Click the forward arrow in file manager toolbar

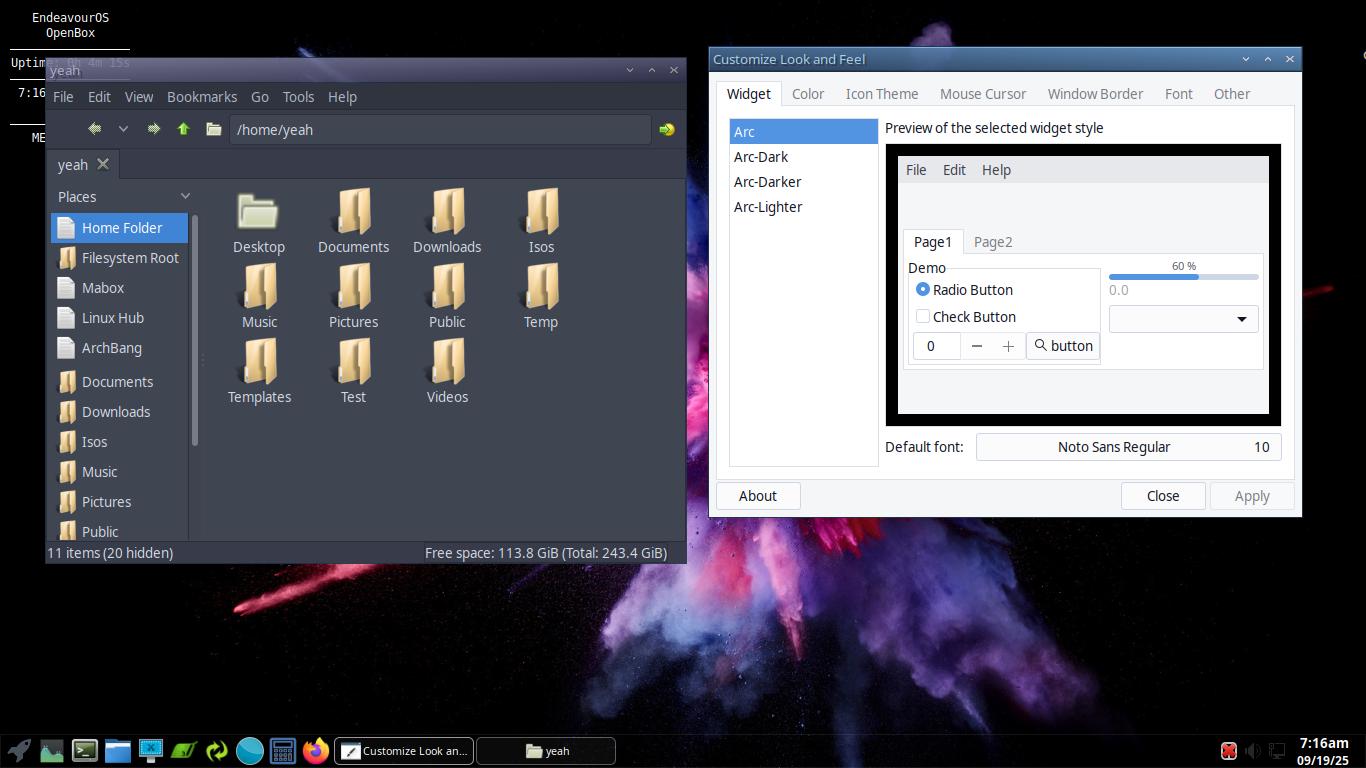pos(153,129)
